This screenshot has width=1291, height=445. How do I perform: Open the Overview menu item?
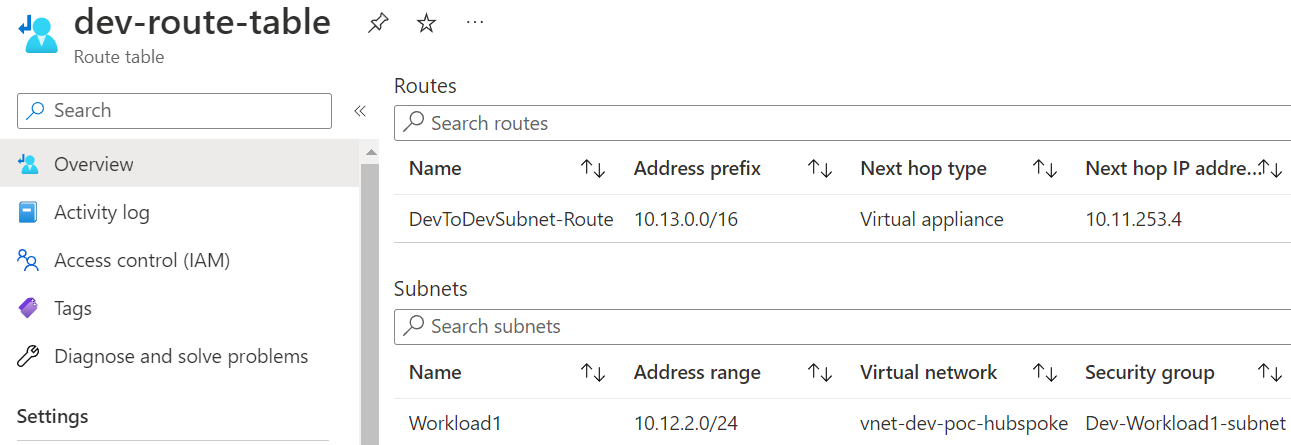pyautogui.click(x=94, y=164)
